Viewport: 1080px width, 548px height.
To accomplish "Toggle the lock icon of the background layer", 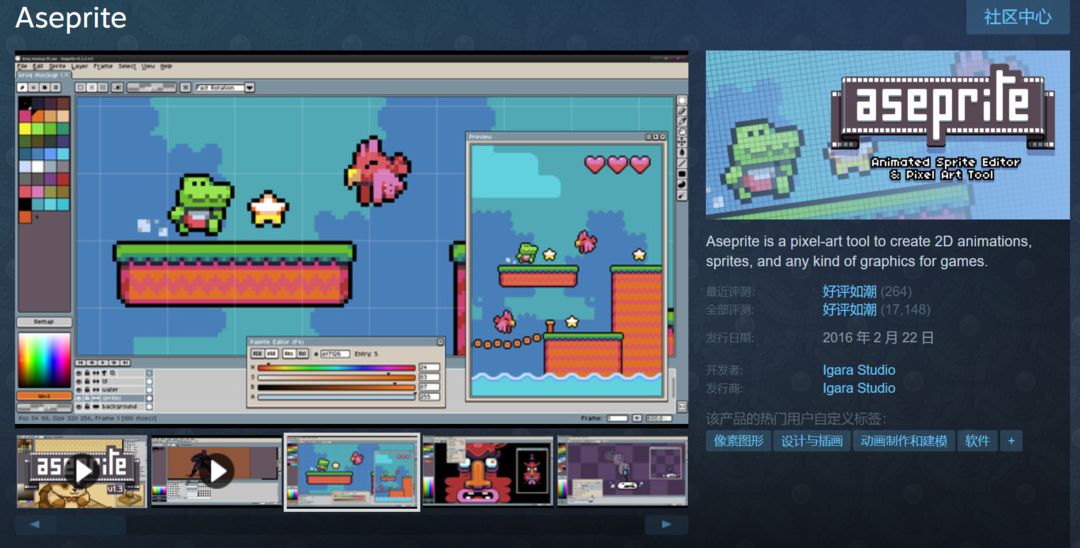I will [x=87, y=407].
